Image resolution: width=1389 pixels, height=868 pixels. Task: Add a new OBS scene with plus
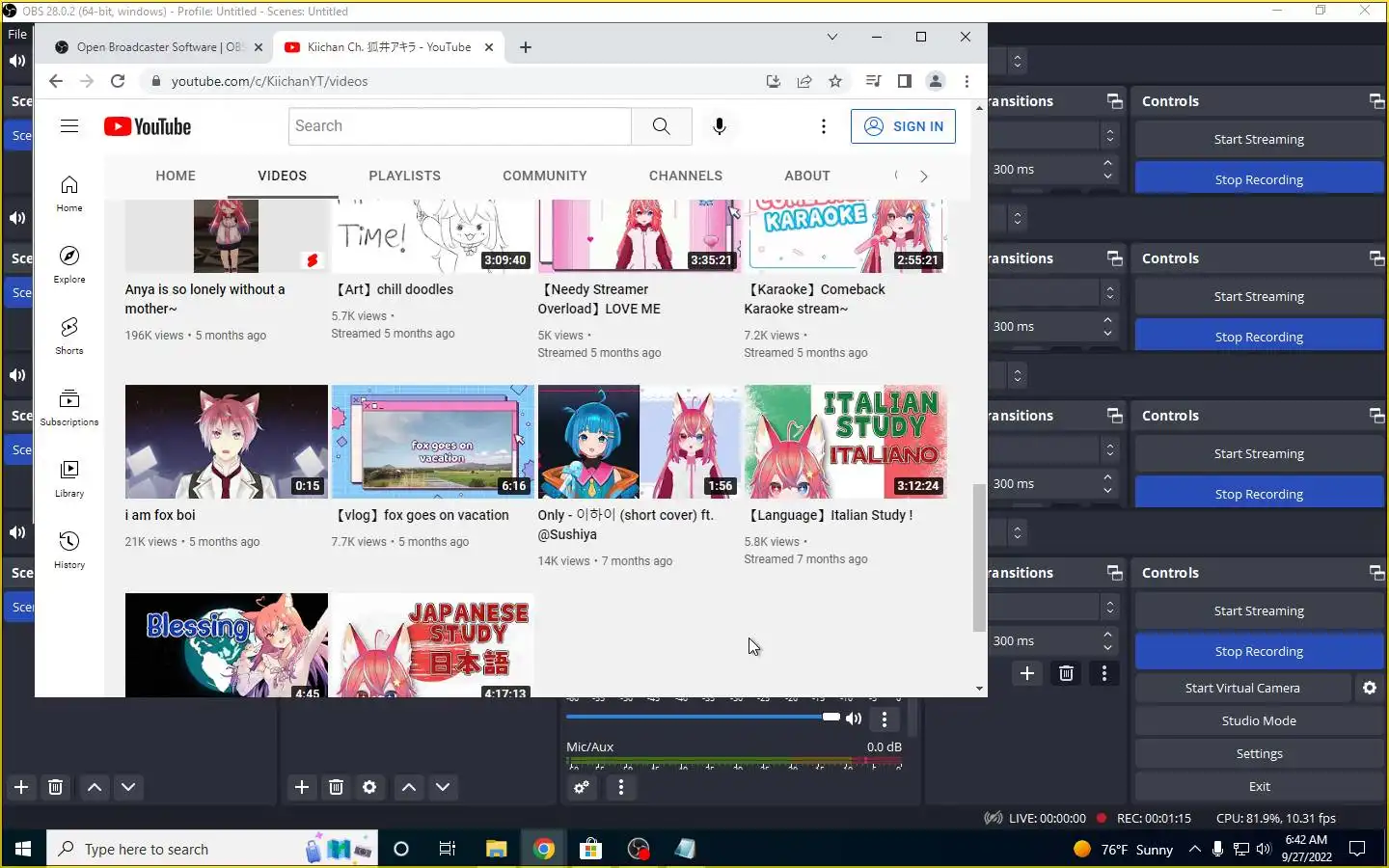21,787
